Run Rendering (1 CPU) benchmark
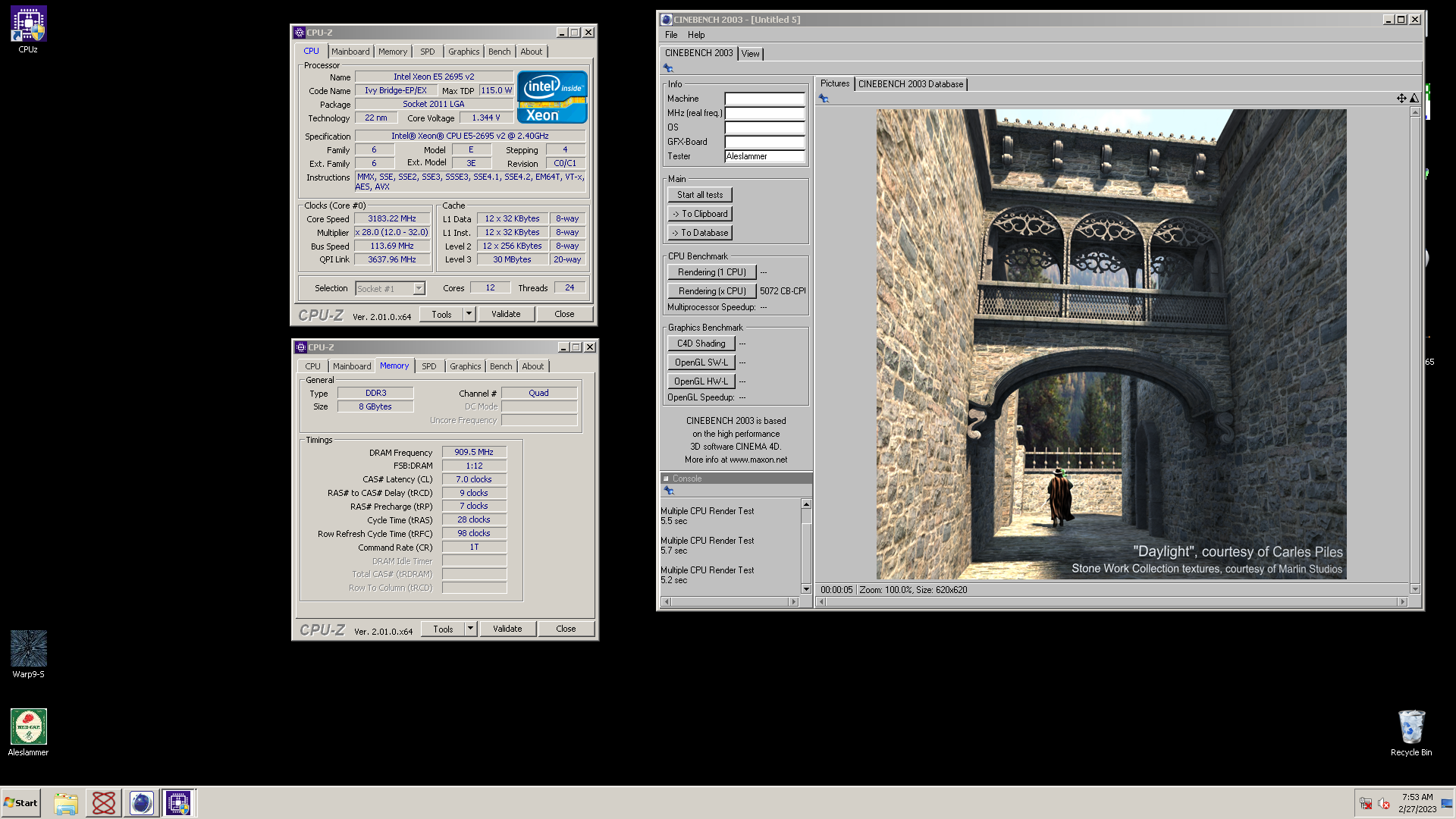The height and width of the screenshot is (819, 1456). click(712, 272)
